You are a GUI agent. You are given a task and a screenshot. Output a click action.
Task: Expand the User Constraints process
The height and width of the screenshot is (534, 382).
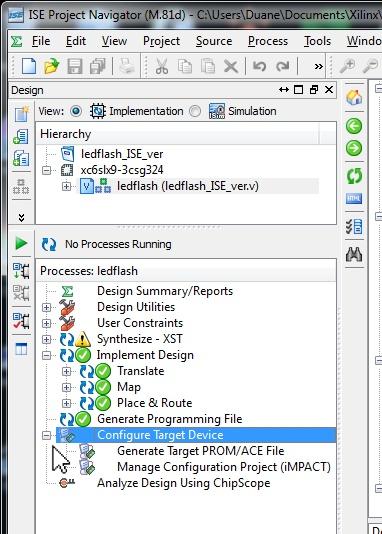pyautogui.click(x=46, y=323)
